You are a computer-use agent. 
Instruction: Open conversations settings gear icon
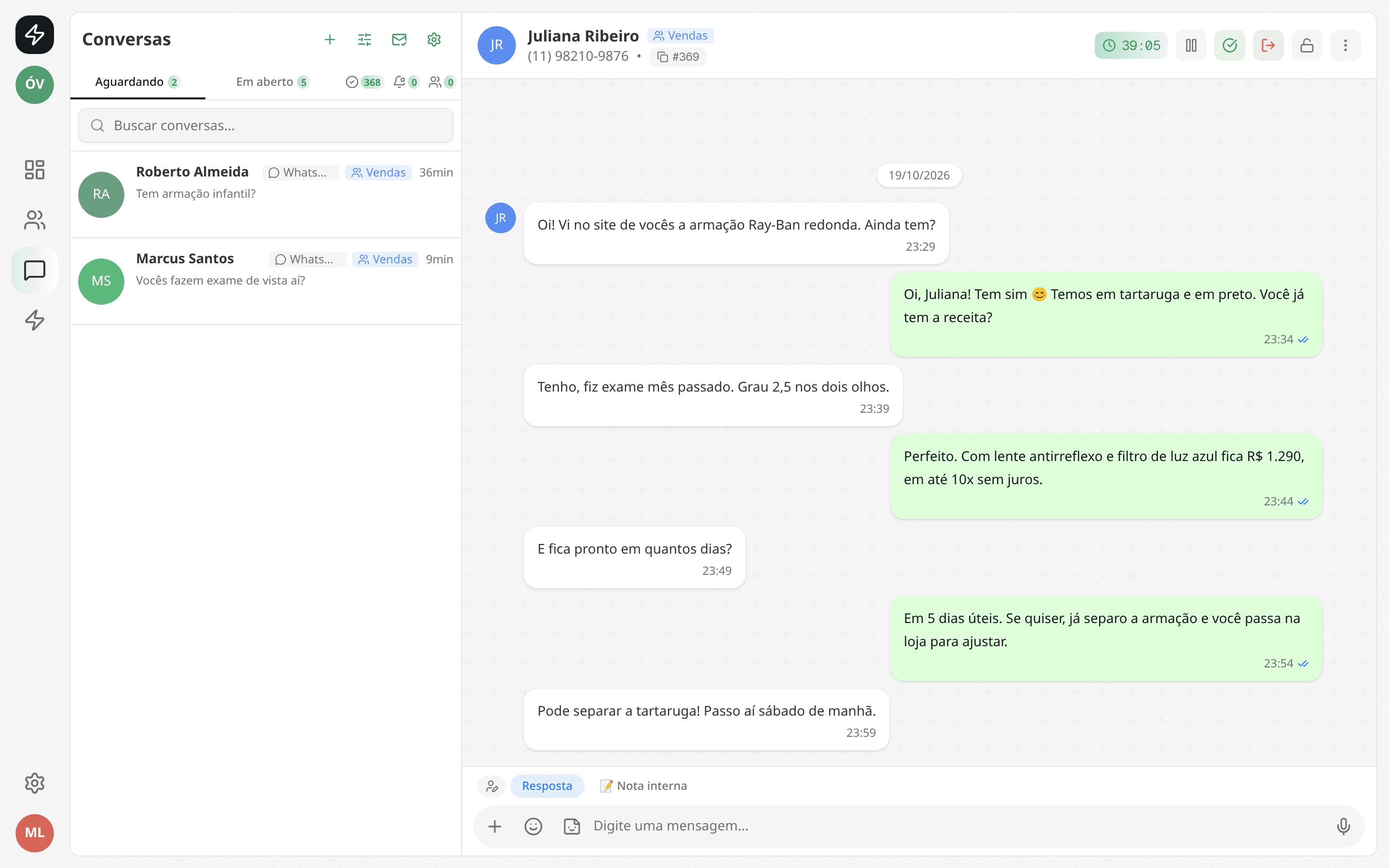pyautogui.click(x=434, y=40)
